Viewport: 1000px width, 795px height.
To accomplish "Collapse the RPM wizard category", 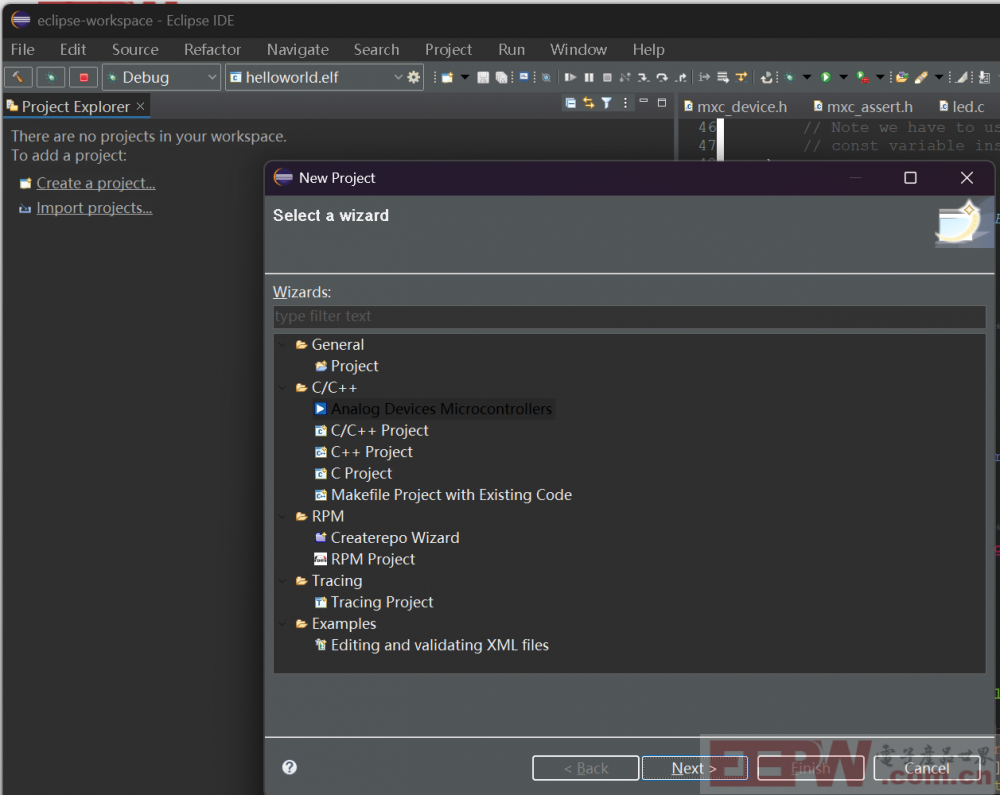I will [283, 516].
